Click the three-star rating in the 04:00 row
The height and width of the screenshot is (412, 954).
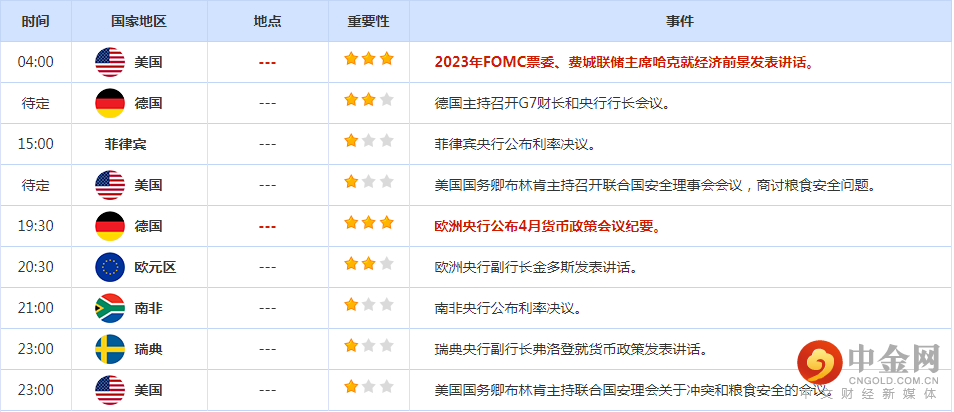369,59
